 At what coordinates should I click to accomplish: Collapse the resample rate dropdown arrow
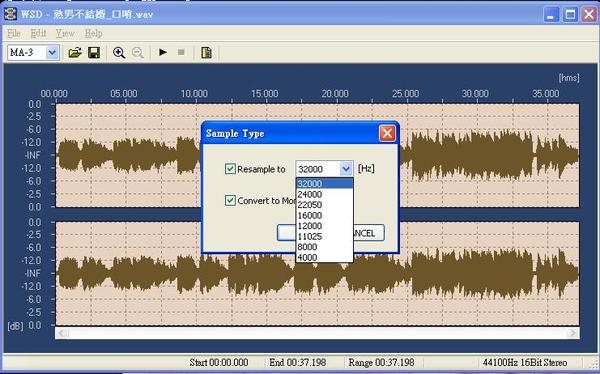tap(346, 168)
